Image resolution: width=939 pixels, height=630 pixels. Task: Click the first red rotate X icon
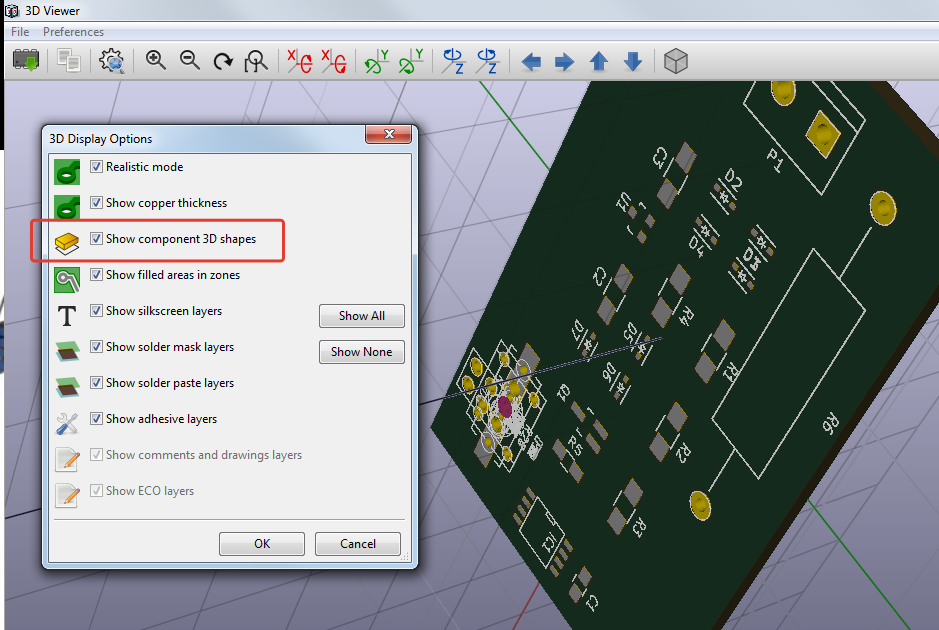(299, 61)
